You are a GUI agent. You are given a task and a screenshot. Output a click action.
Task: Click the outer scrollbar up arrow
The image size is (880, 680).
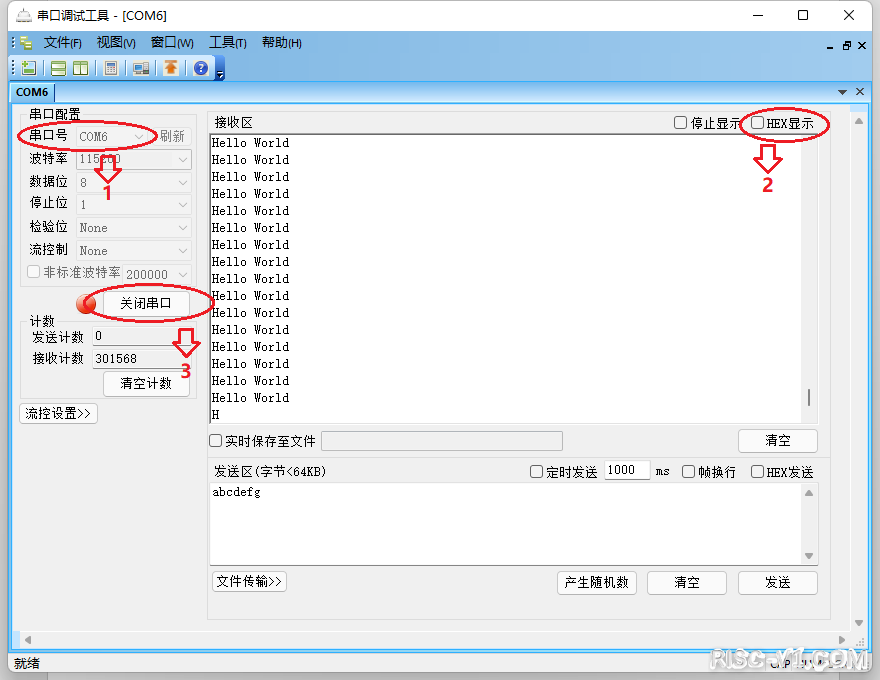(x=859, y=121)
